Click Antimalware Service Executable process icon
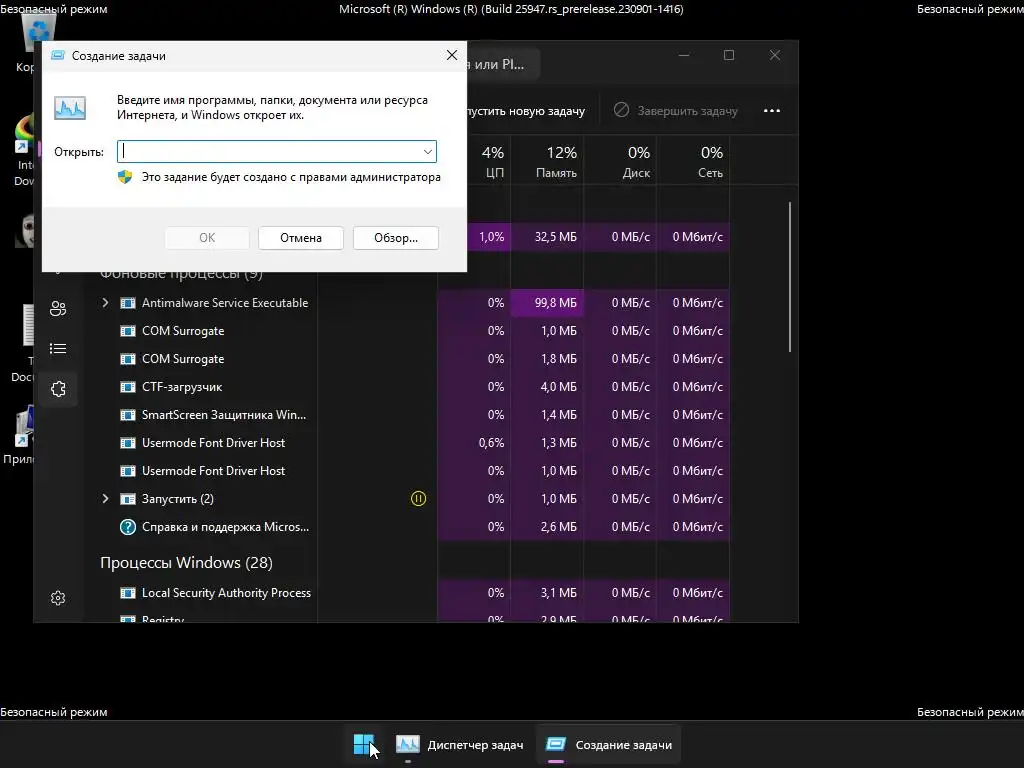This screenshot has height=768, width=1024. point(128,303)
